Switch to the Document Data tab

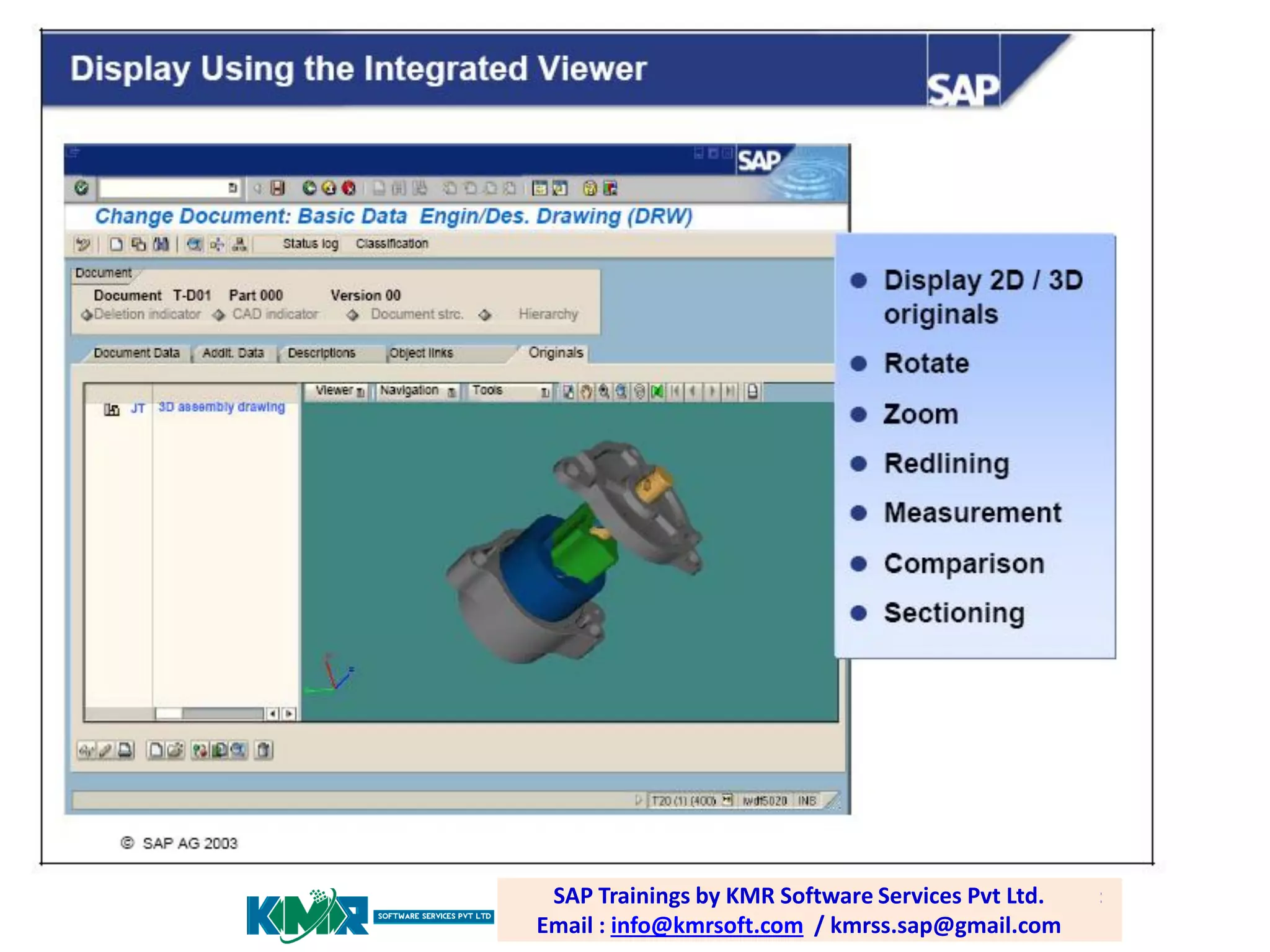coord(136,353)
